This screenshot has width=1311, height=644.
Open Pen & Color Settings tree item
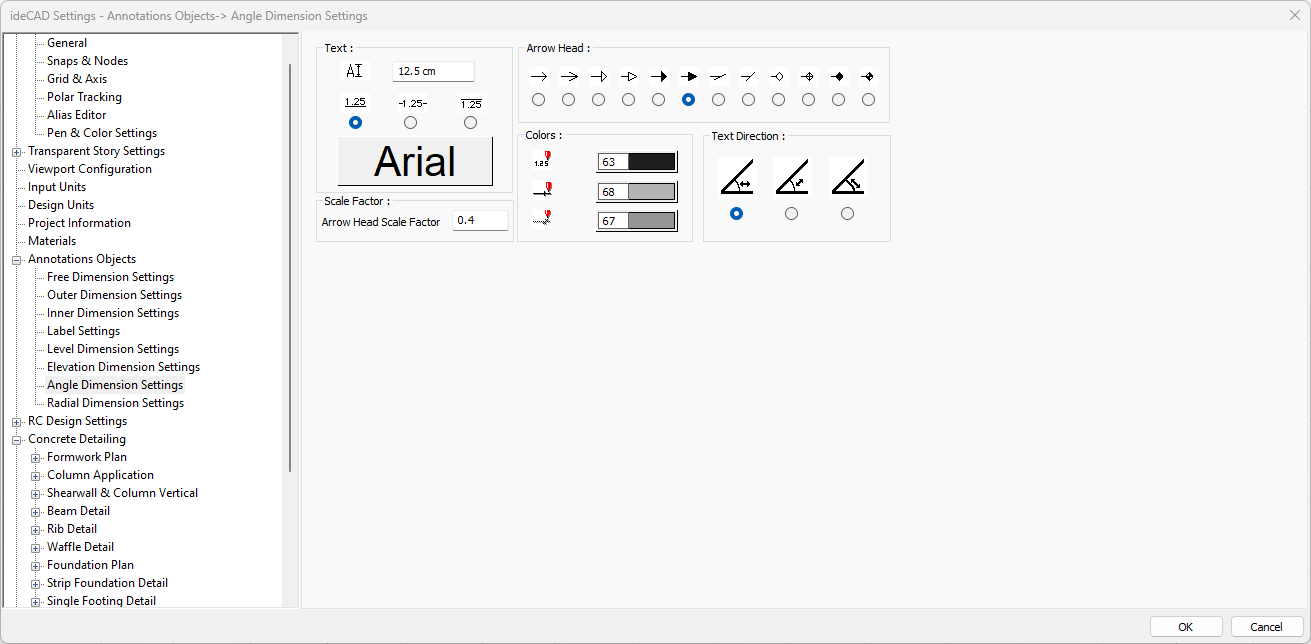click(102, 133)
